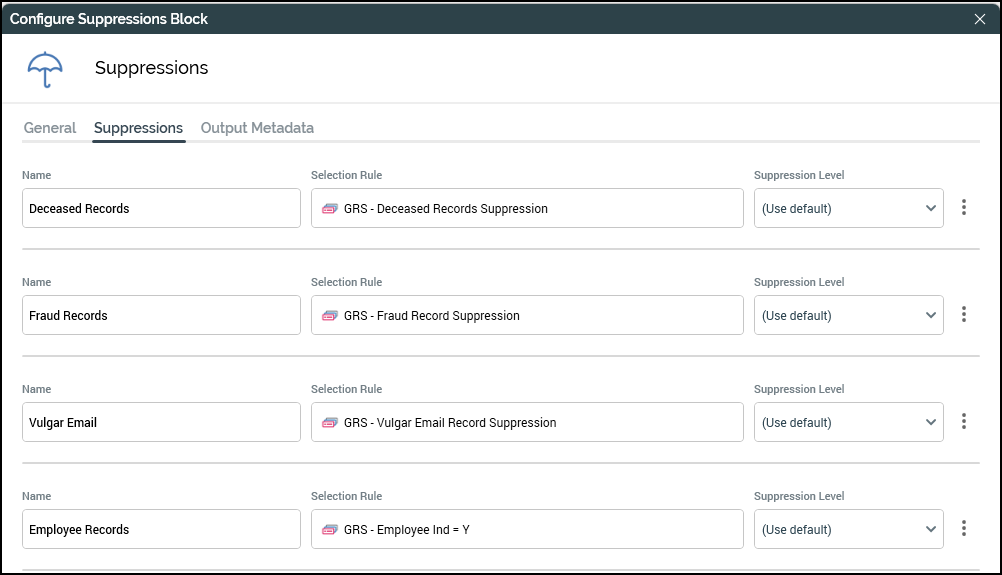Image resolution: width=1002 pixels, height=575 pixels.
Task: Open the options menu for Deceased Records row
Action: 964,208
